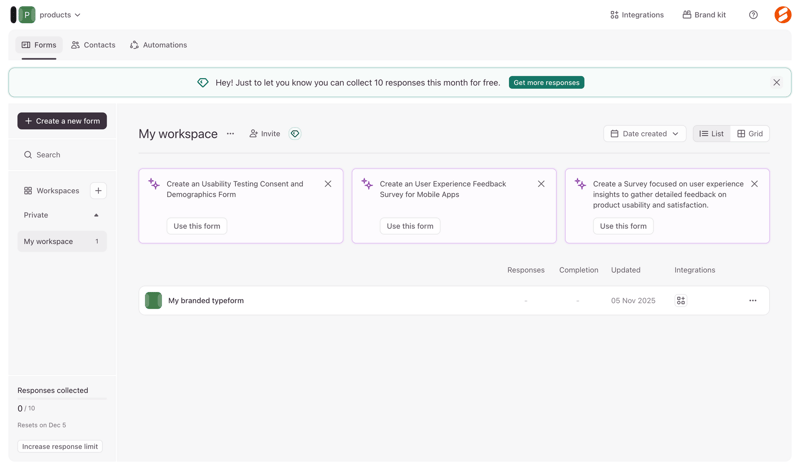This screenshot has height=470, width=800.
Task: Open the Integrations page
Action: pyautogui.click(x=637, y=15)
